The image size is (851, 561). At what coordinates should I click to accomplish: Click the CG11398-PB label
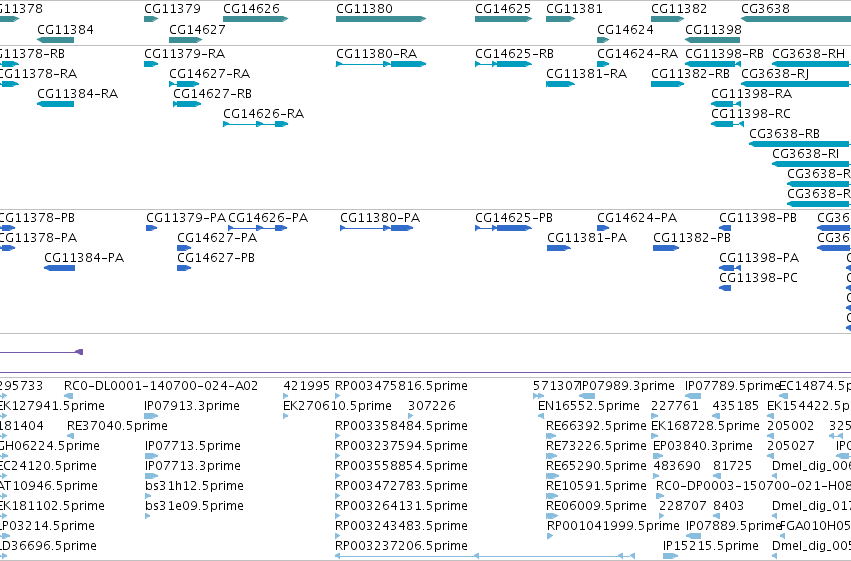[758, 218]
